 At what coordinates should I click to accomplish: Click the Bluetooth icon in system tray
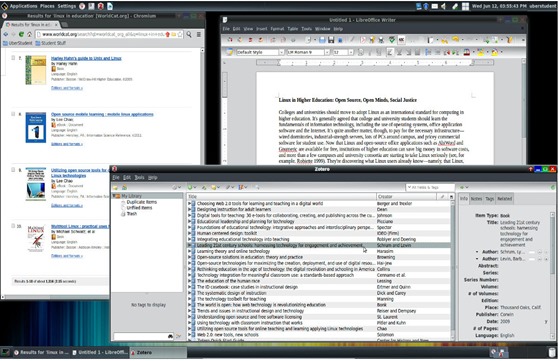426,6
